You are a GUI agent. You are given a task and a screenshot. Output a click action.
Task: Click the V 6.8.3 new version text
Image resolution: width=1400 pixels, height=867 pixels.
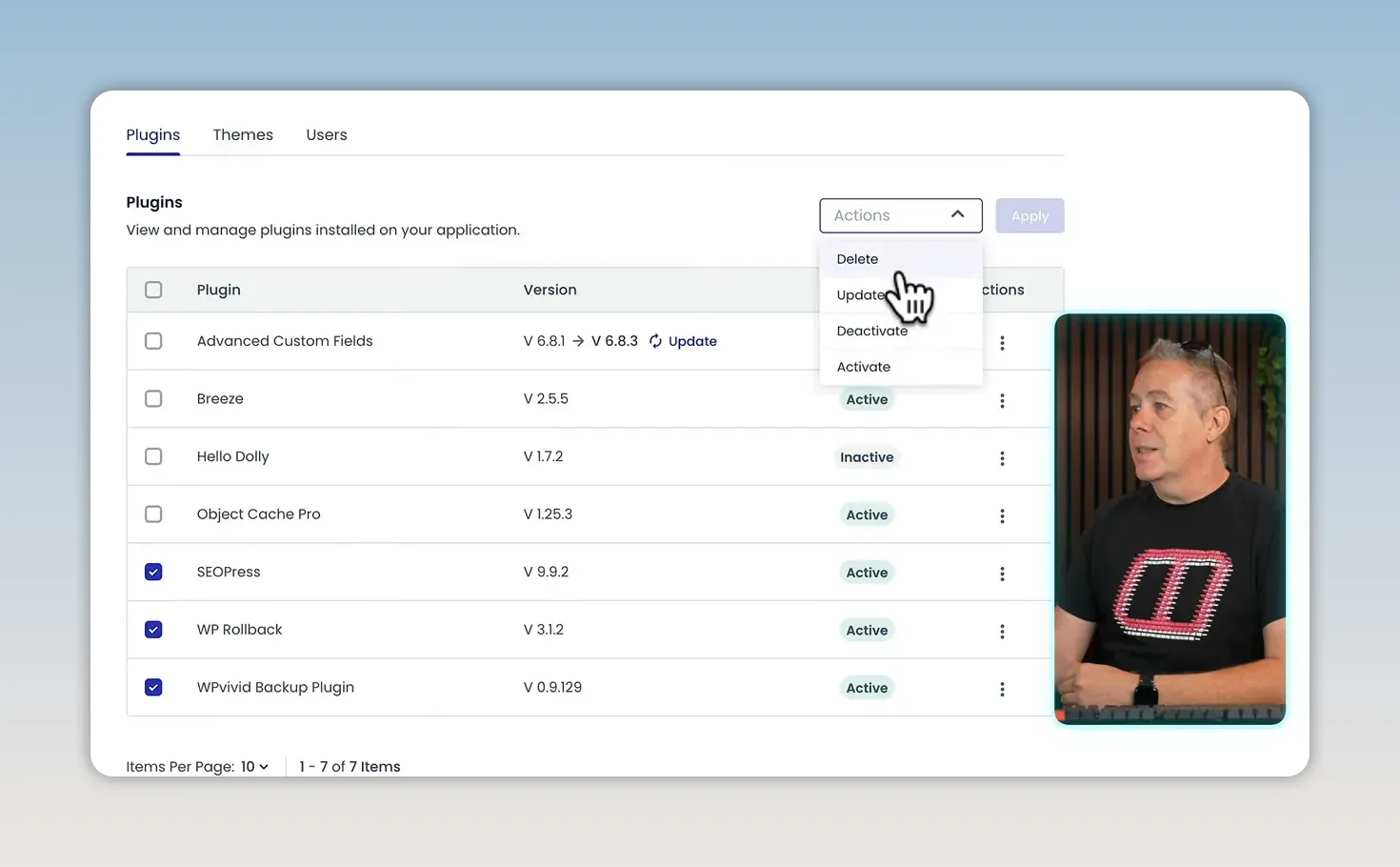(x=614, y=341)
